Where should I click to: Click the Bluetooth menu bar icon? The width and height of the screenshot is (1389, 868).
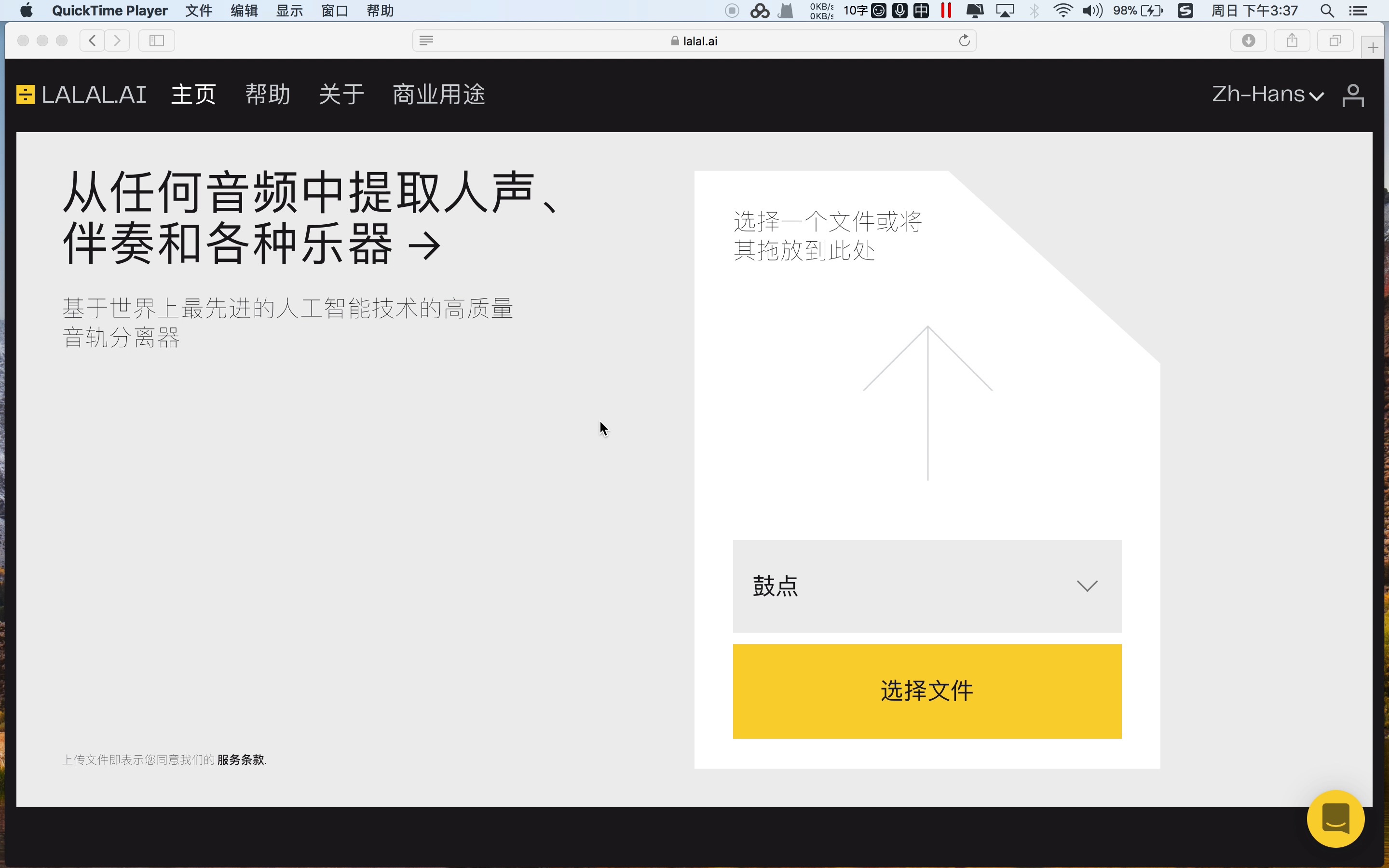[x=1035, y=10]
